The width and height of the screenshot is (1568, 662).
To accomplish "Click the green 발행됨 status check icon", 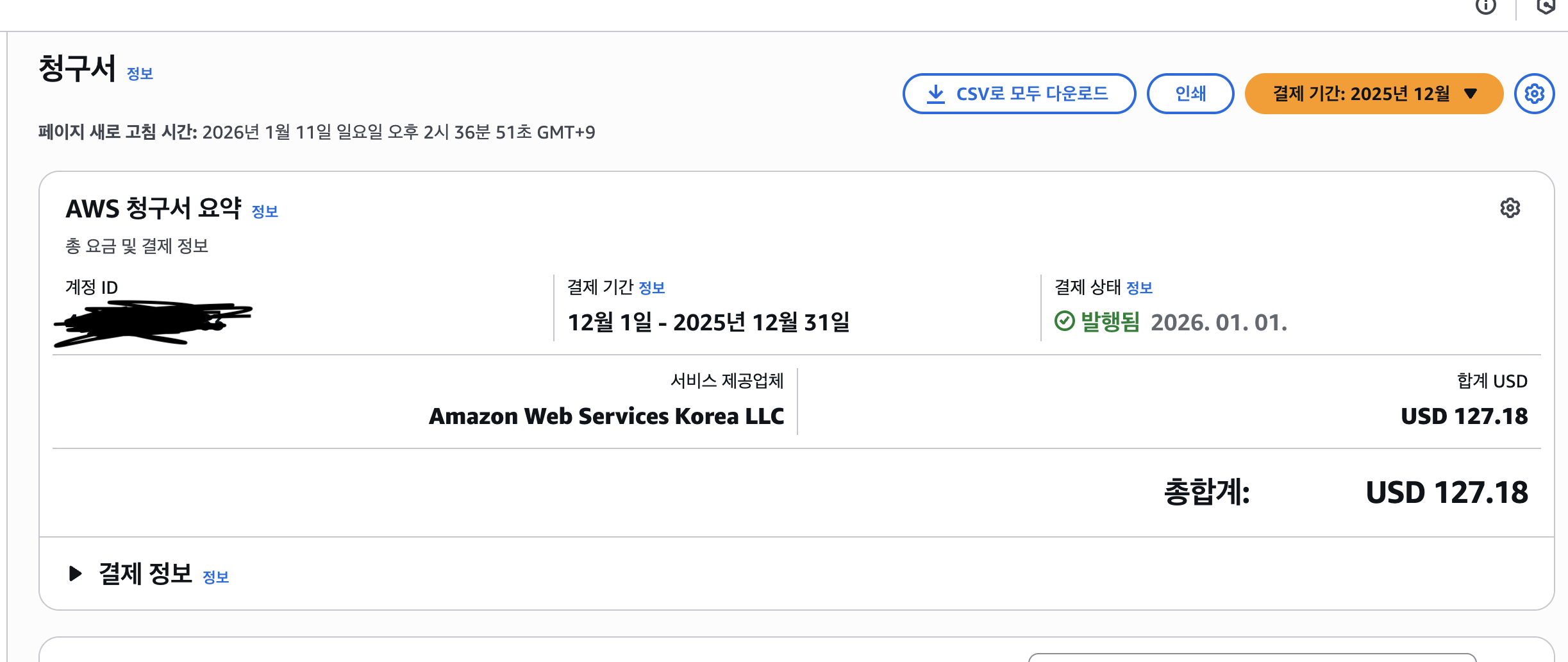I will tap(1064, 321).
